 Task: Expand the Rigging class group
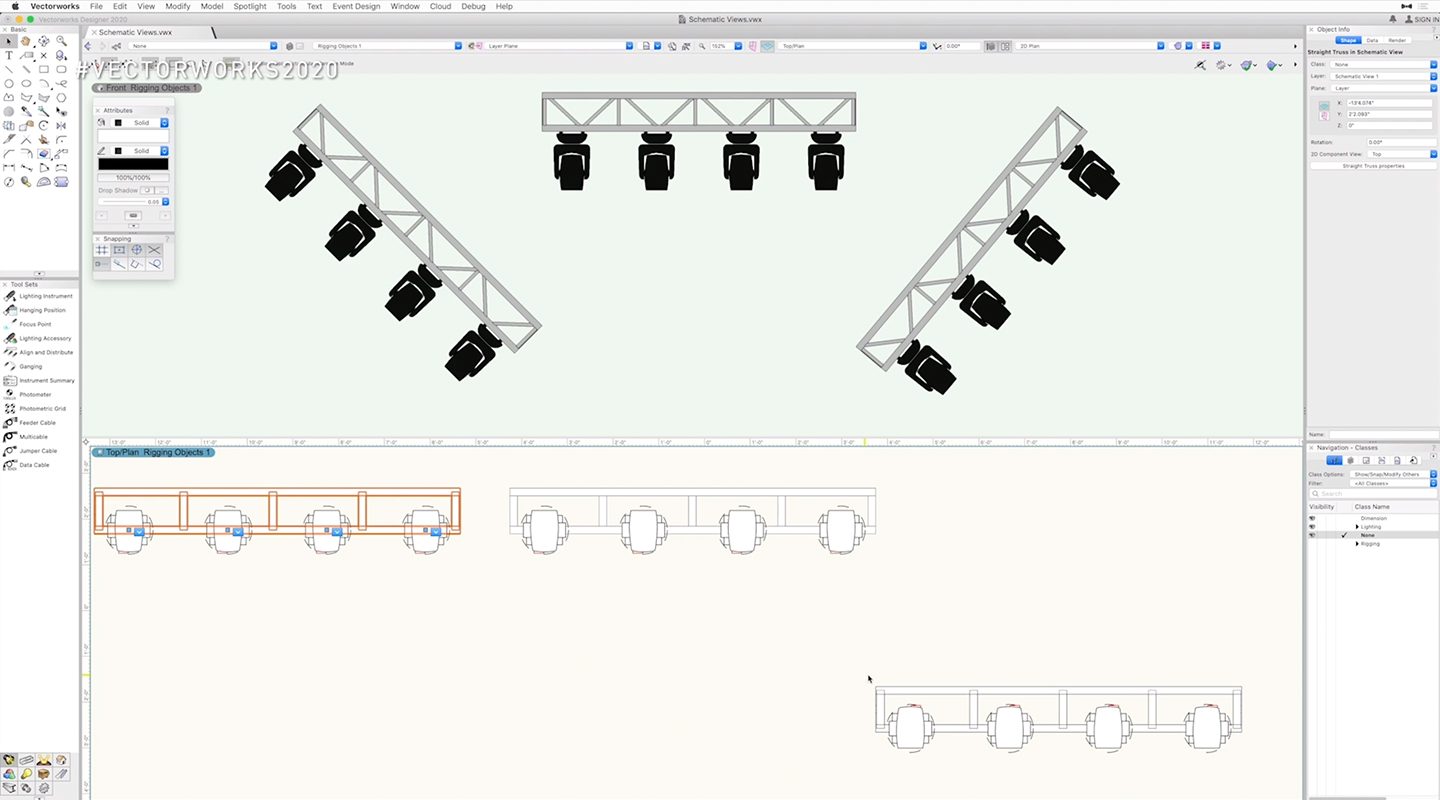click(x=1357, y=544)
